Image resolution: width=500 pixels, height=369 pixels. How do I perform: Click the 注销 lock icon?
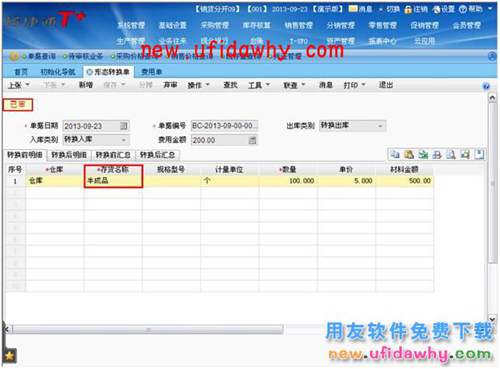click(x=408, y=9)
